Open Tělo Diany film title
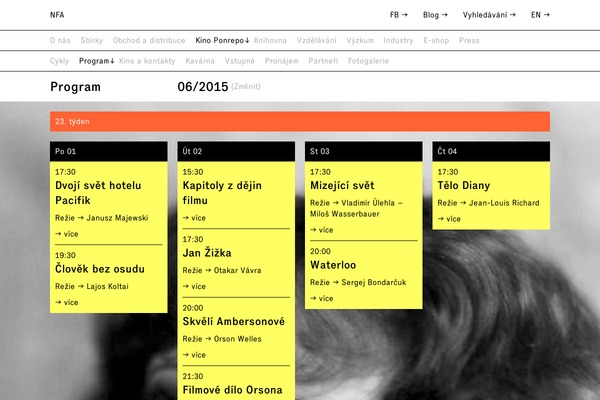Screen dimensions: 600x400 (x=464, y=186)
